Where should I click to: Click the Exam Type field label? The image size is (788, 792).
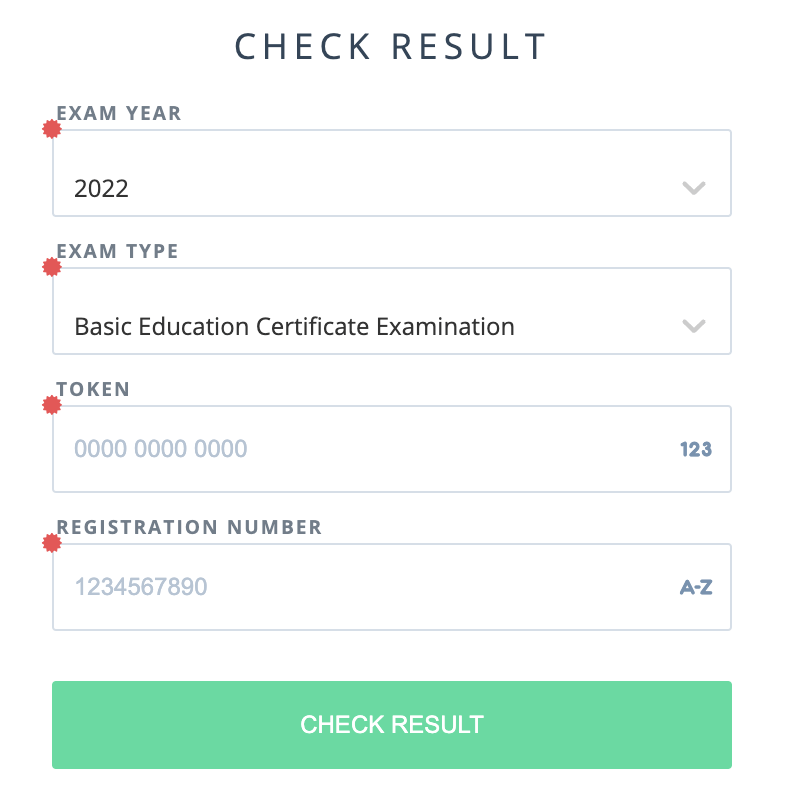(117, 251)
